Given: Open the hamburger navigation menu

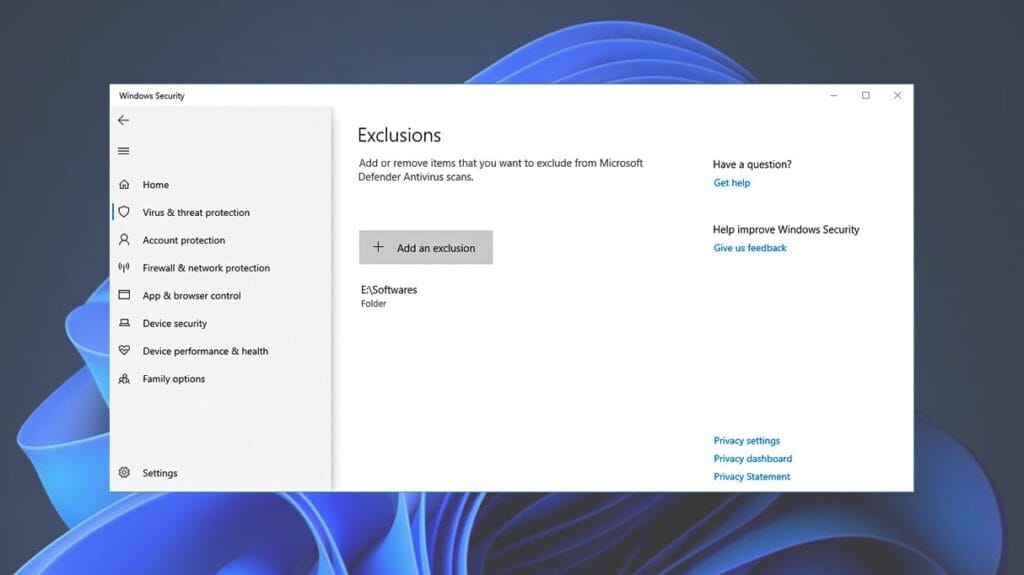Looking at the screenshot, I should [123, 151].
